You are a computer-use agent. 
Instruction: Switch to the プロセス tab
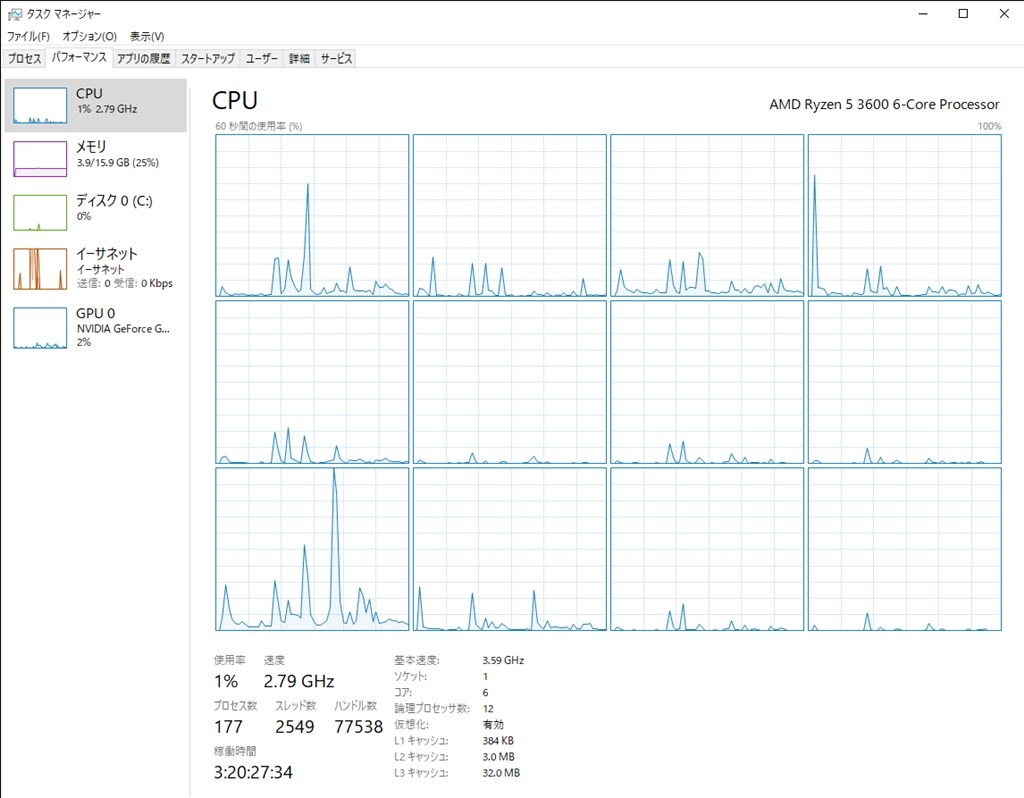25,59
